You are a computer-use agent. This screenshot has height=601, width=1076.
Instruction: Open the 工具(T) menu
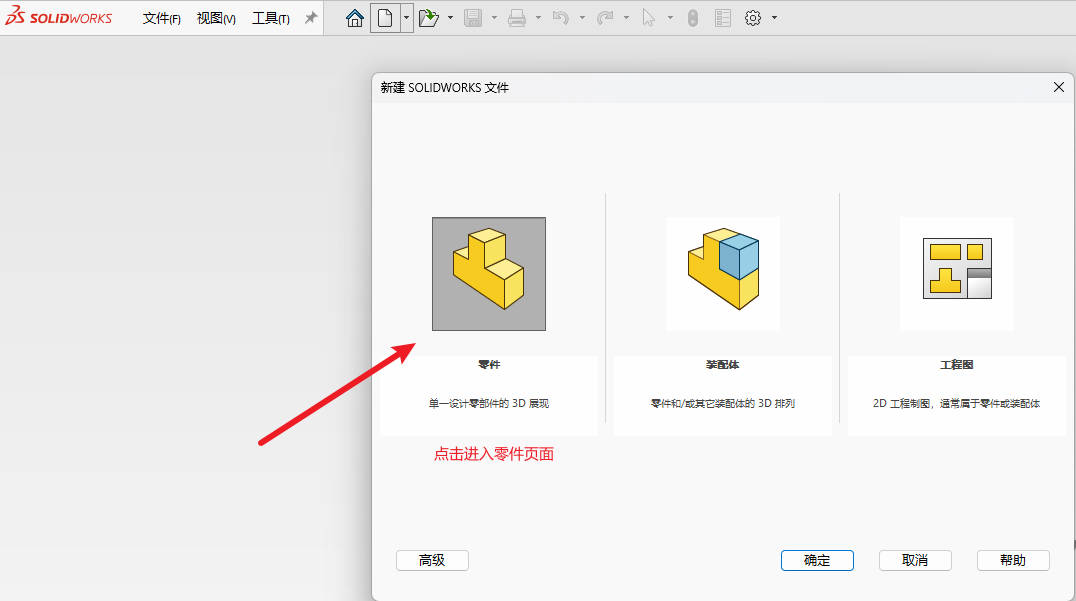coord(270,19)
